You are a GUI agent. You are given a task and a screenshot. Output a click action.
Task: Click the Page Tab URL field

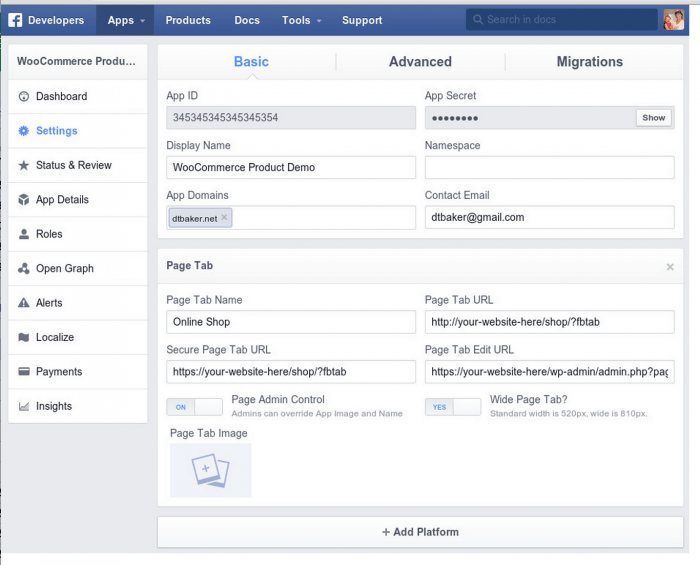(550, 322)
